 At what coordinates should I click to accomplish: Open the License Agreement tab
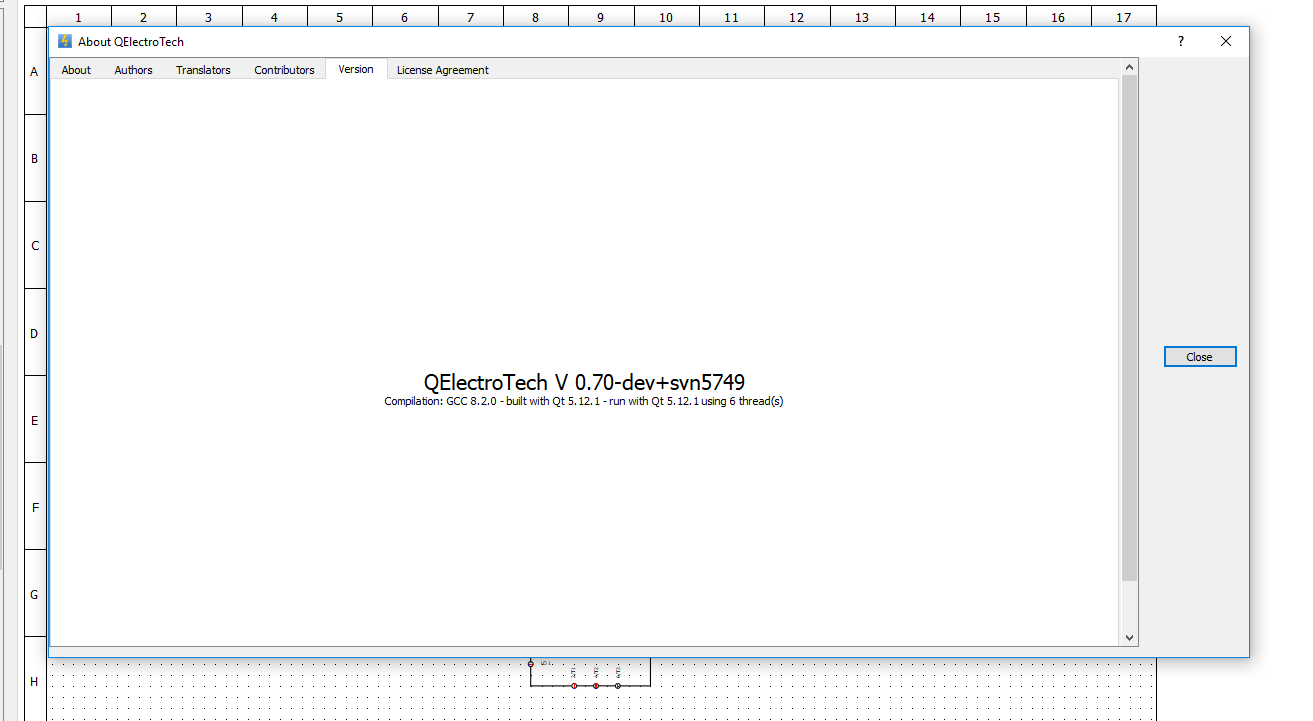(442, 70)
